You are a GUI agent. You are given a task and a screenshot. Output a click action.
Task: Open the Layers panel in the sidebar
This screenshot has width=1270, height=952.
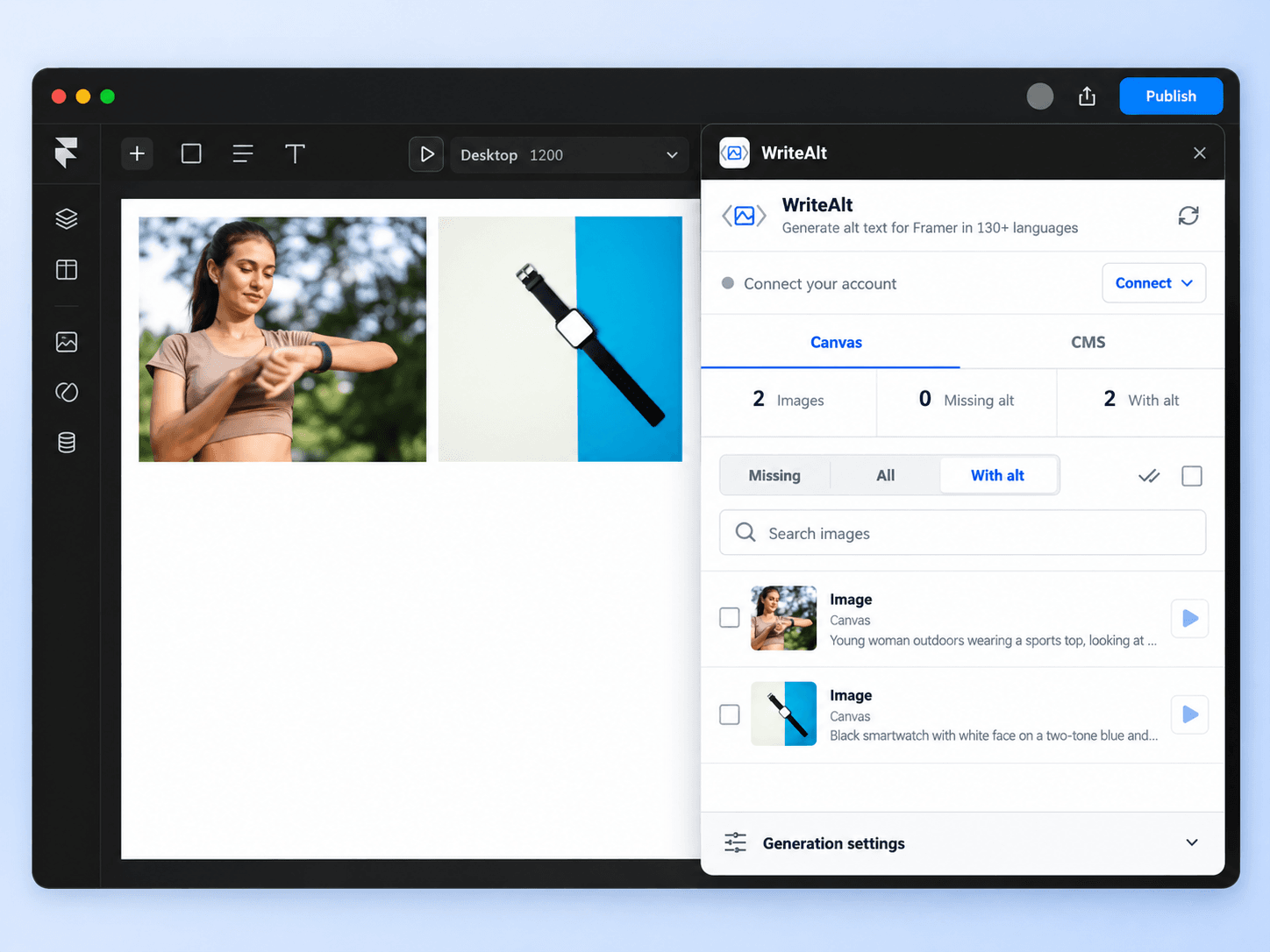[67, 218]
